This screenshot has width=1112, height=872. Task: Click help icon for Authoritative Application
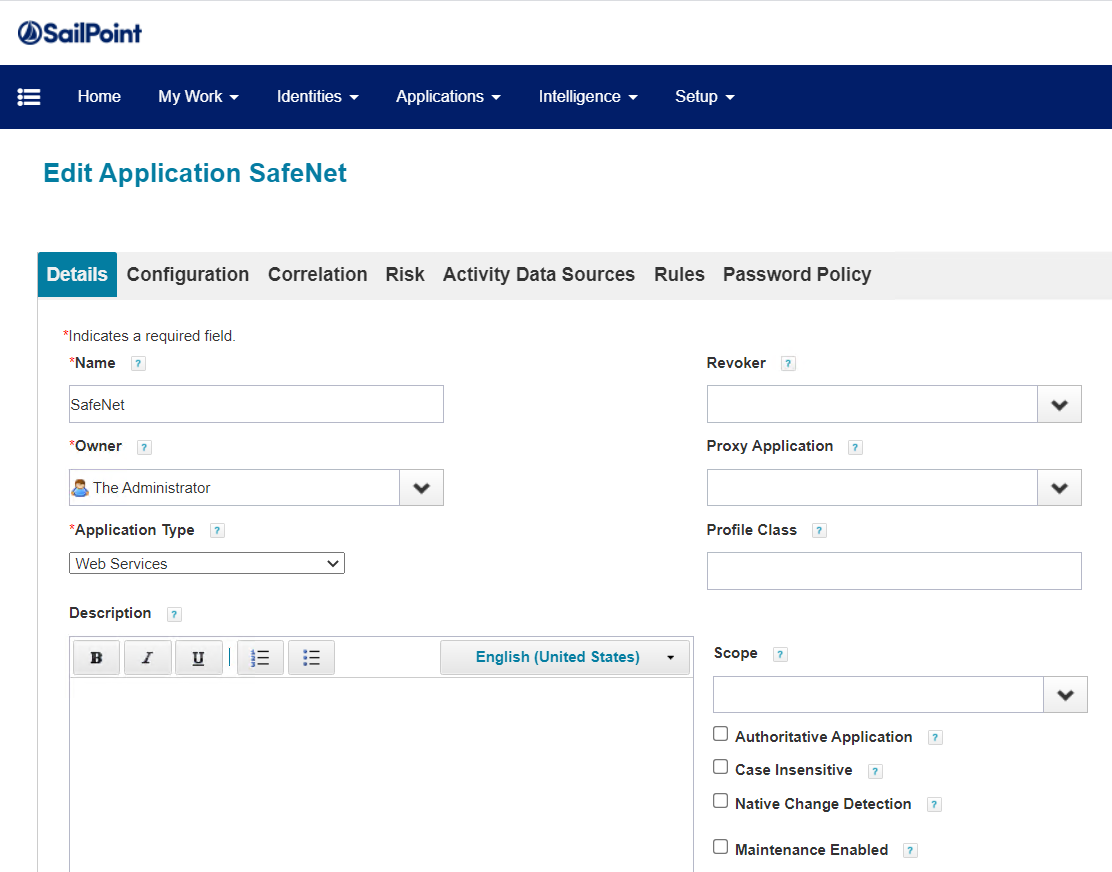pyautogui.click(x=935, y=738)
